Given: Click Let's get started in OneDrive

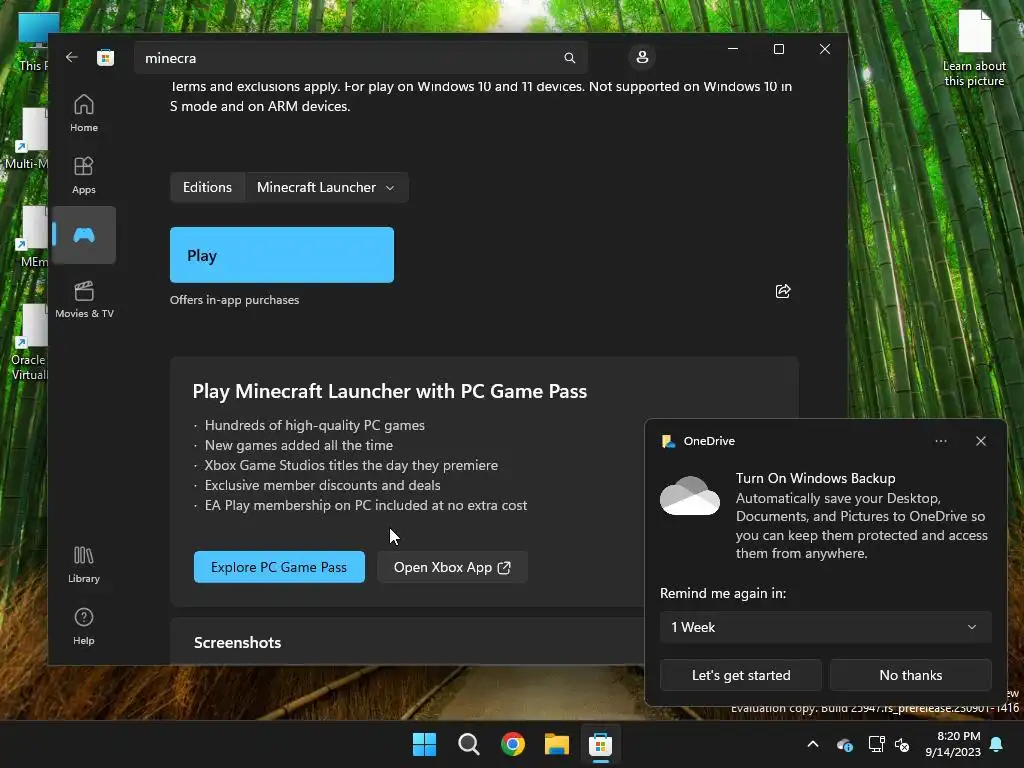Looking at the screenshot, I should click(x=741, y=675).
